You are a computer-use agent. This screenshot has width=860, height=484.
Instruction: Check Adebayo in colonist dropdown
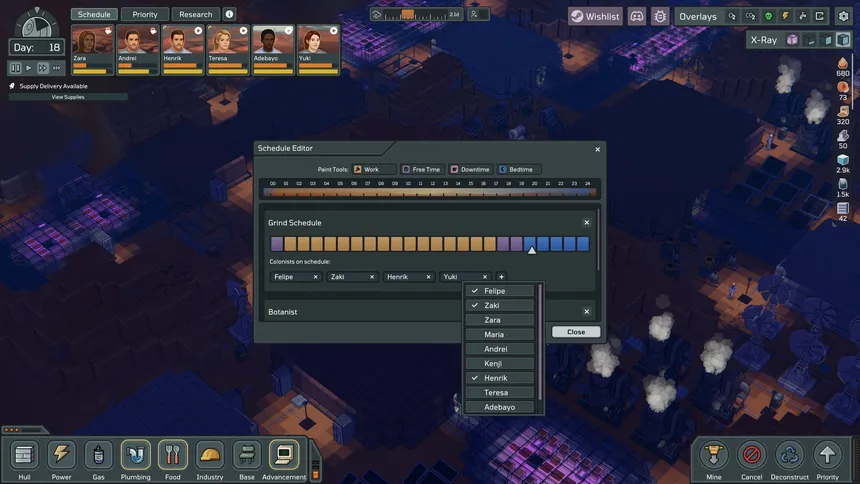(500, 407)
